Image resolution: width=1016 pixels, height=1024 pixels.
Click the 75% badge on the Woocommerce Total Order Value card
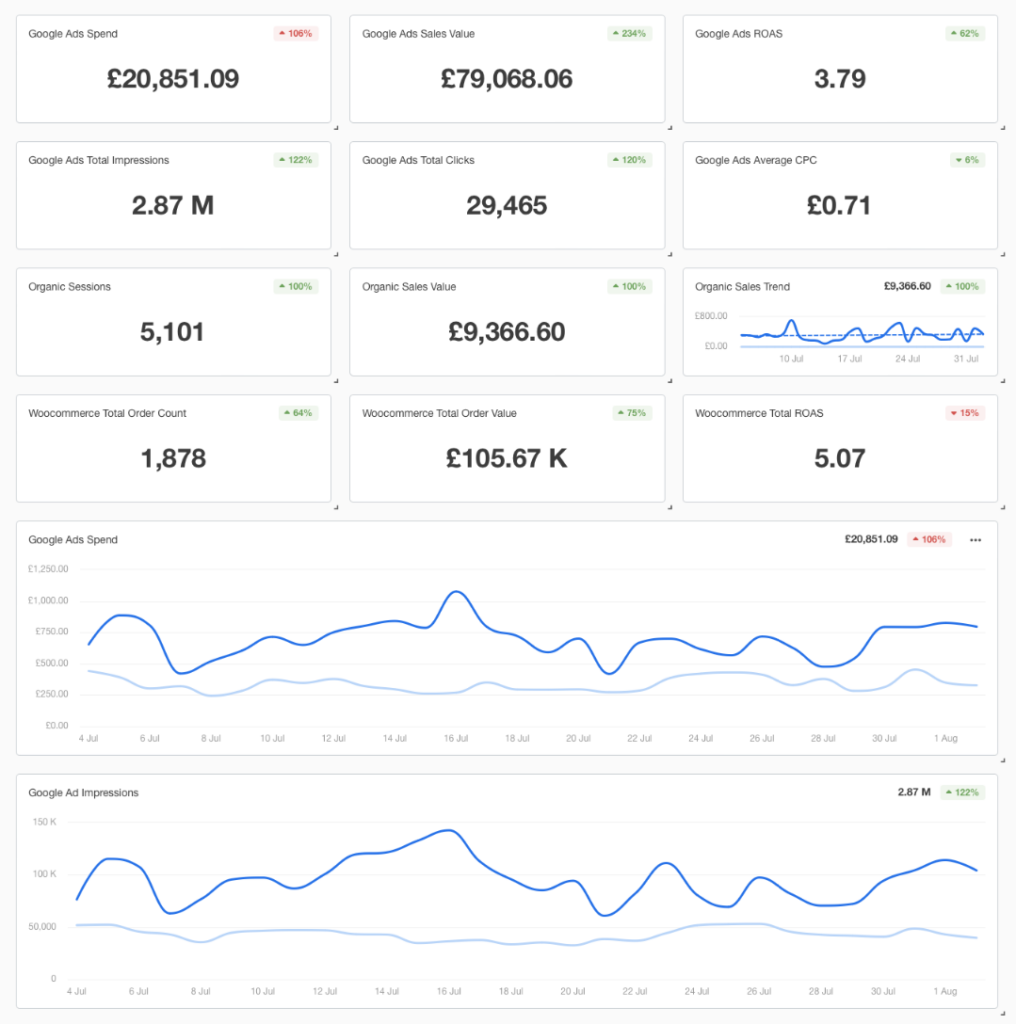click(x=632, y=413)
